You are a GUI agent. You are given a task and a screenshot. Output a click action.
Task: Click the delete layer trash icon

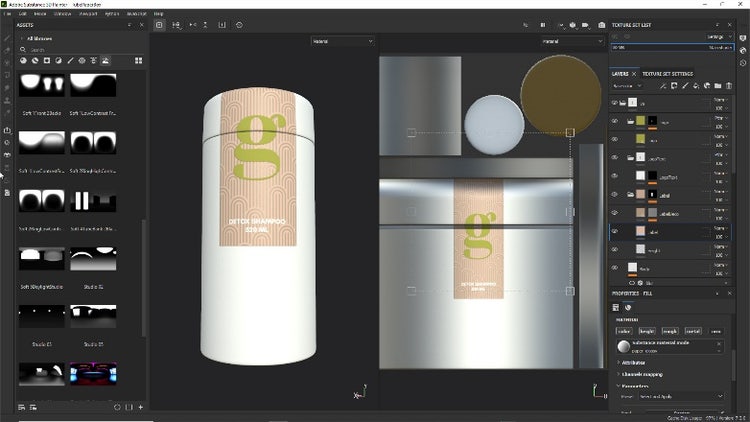(x=729, y=86)
